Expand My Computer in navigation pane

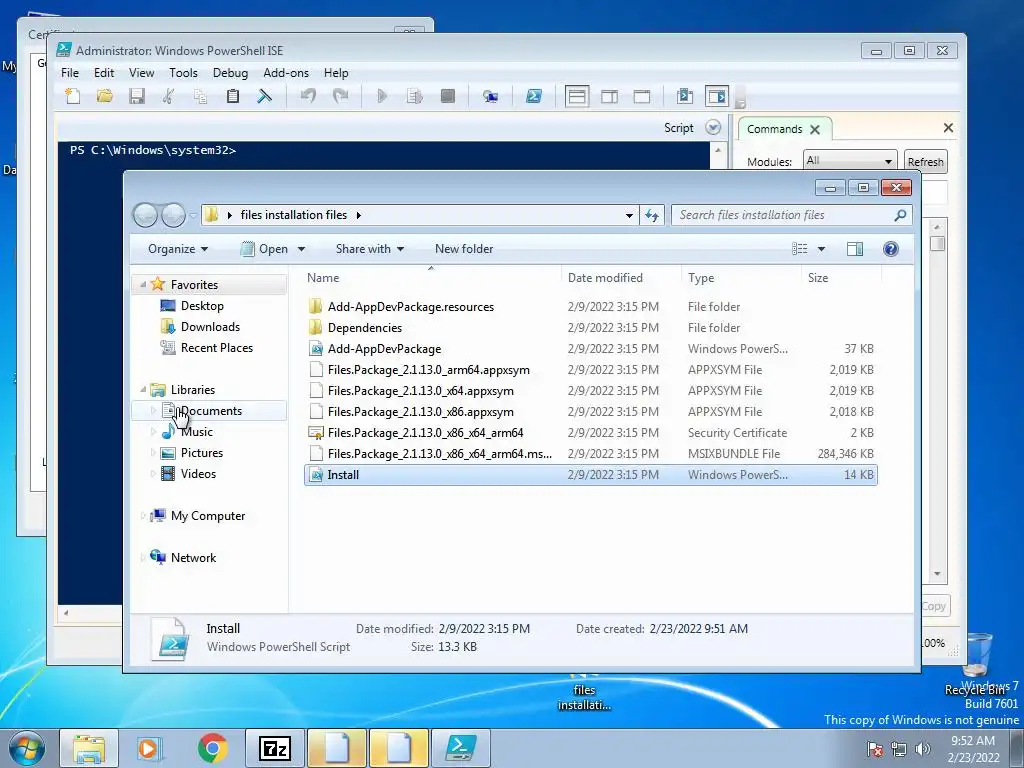(144, 516)
